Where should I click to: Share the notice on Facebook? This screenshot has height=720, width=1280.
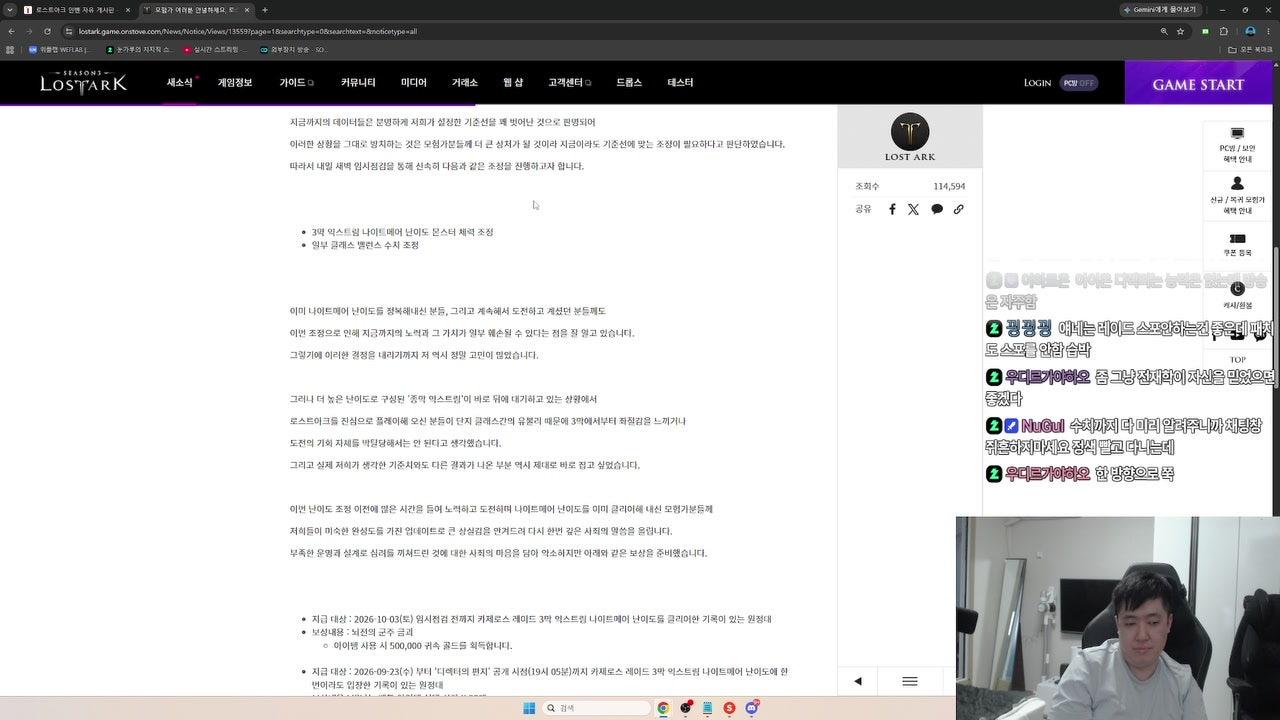point(892,209)
